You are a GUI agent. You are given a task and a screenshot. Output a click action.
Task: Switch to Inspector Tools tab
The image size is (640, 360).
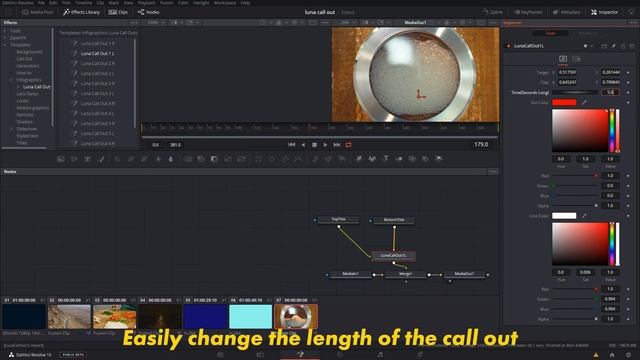pos(551,33)
